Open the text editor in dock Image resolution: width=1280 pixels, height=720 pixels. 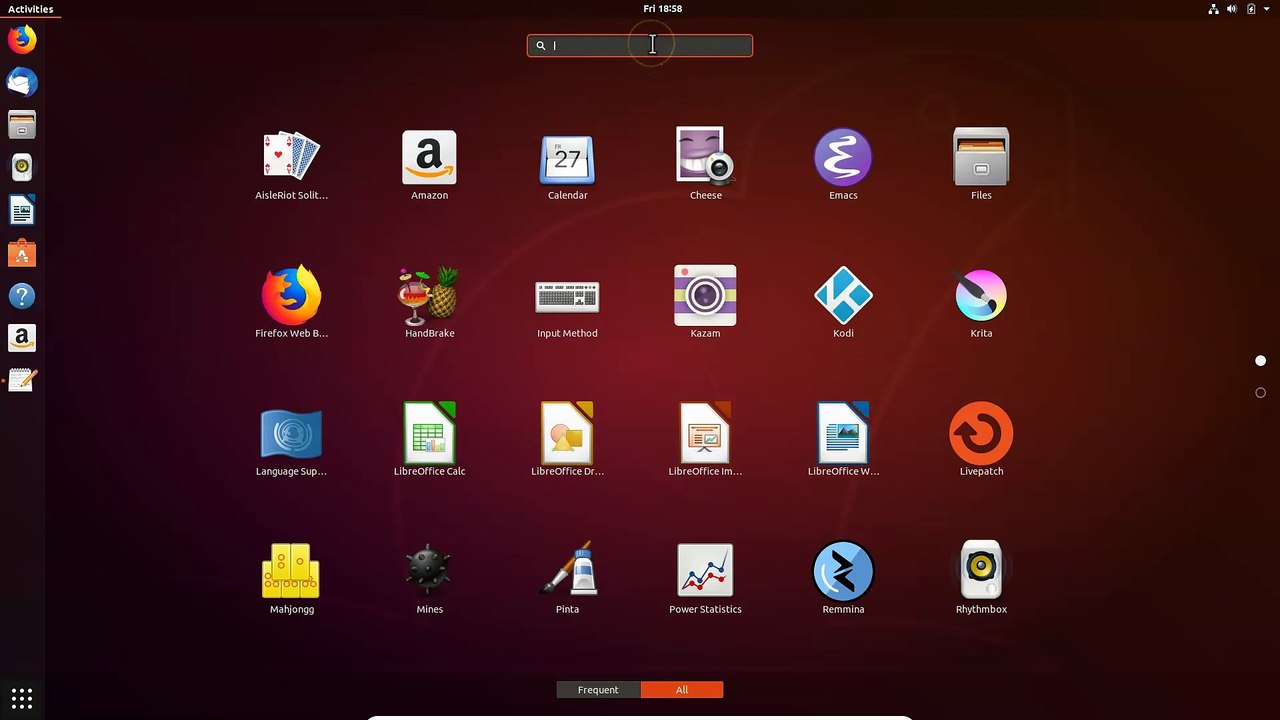22,381
